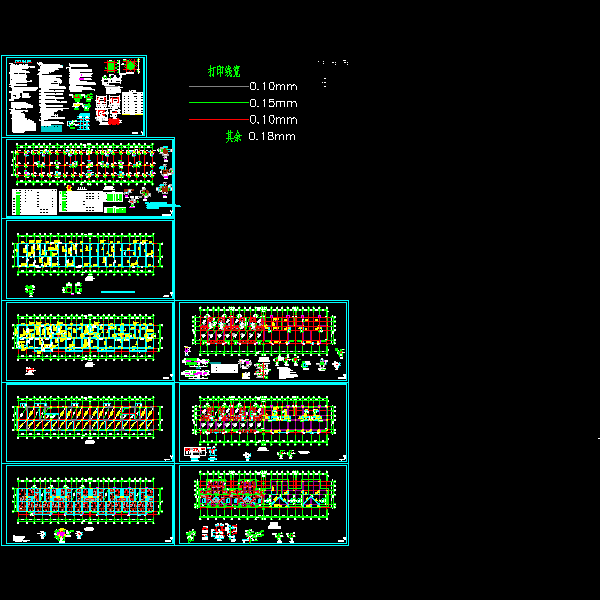Select the wide foundation plan sheet with tables
Screen dimensions: 600x600
click(x=90, y=177)
